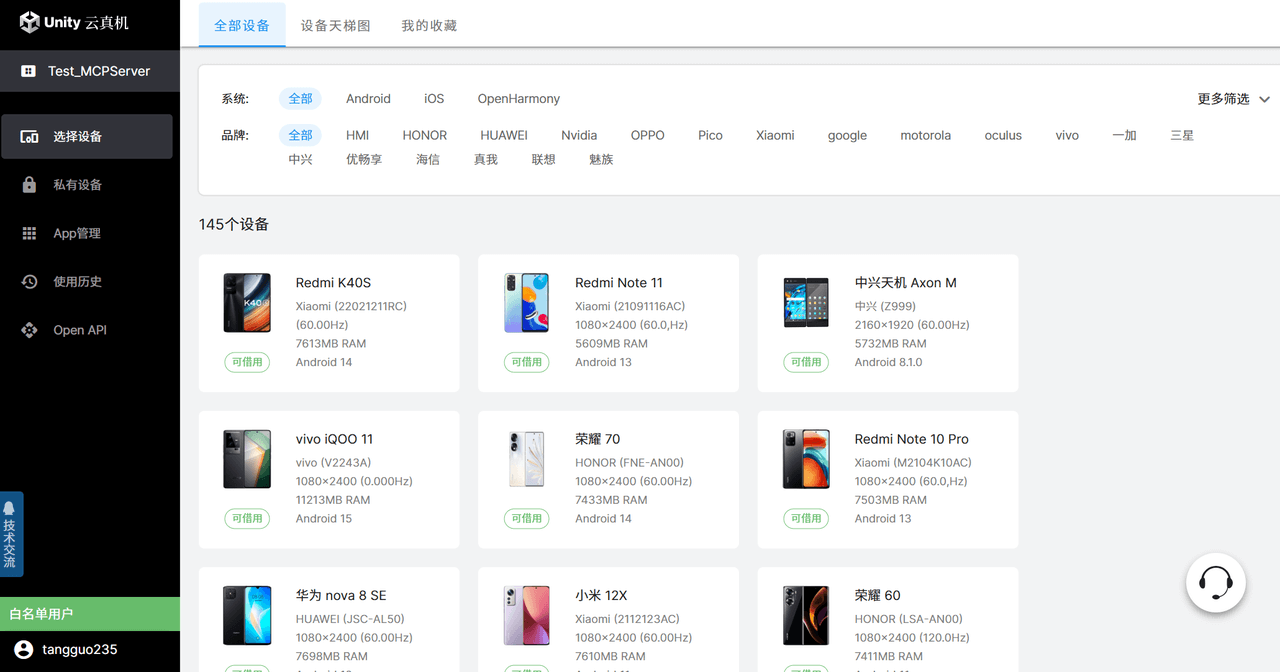
Task: Click the vivo iQOO 11 phone thumbnail
Action: (x=247, y=460)
